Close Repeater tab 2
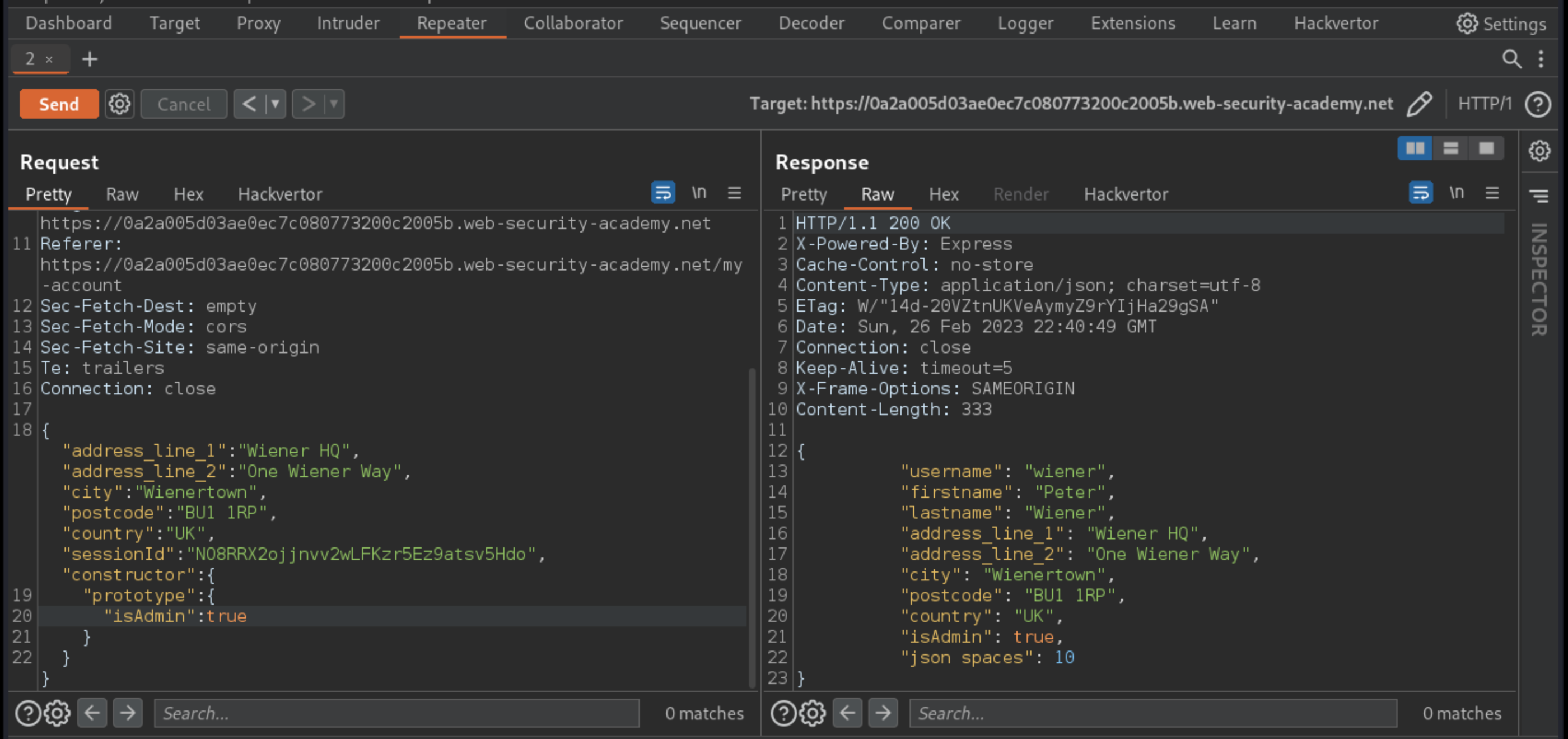 [x=49, y=60]
